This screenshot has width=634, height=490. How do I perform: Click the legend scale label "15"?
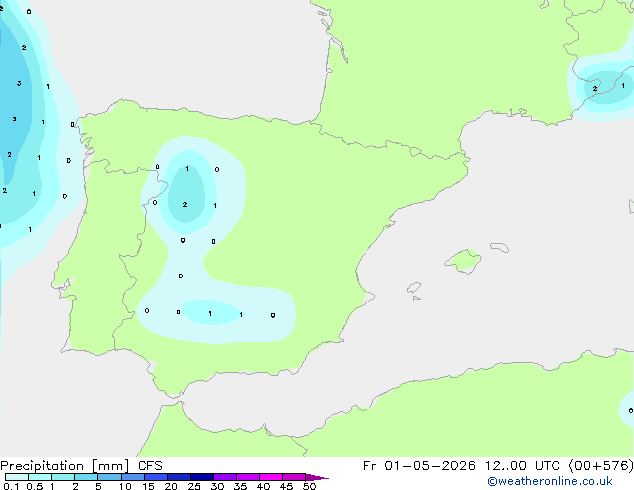point(148,486)
